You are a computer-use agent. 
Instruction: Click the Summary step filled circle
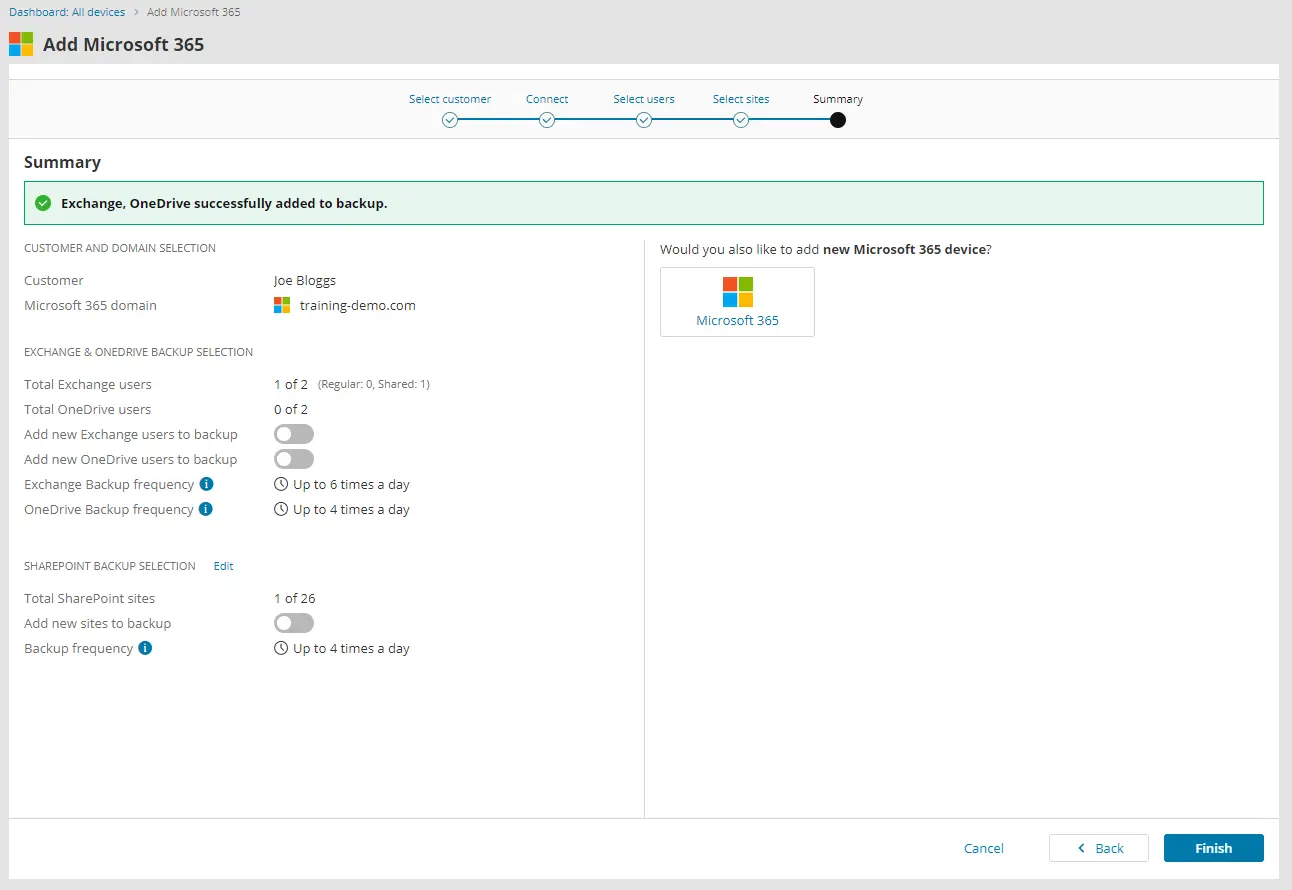click(838, 120)
